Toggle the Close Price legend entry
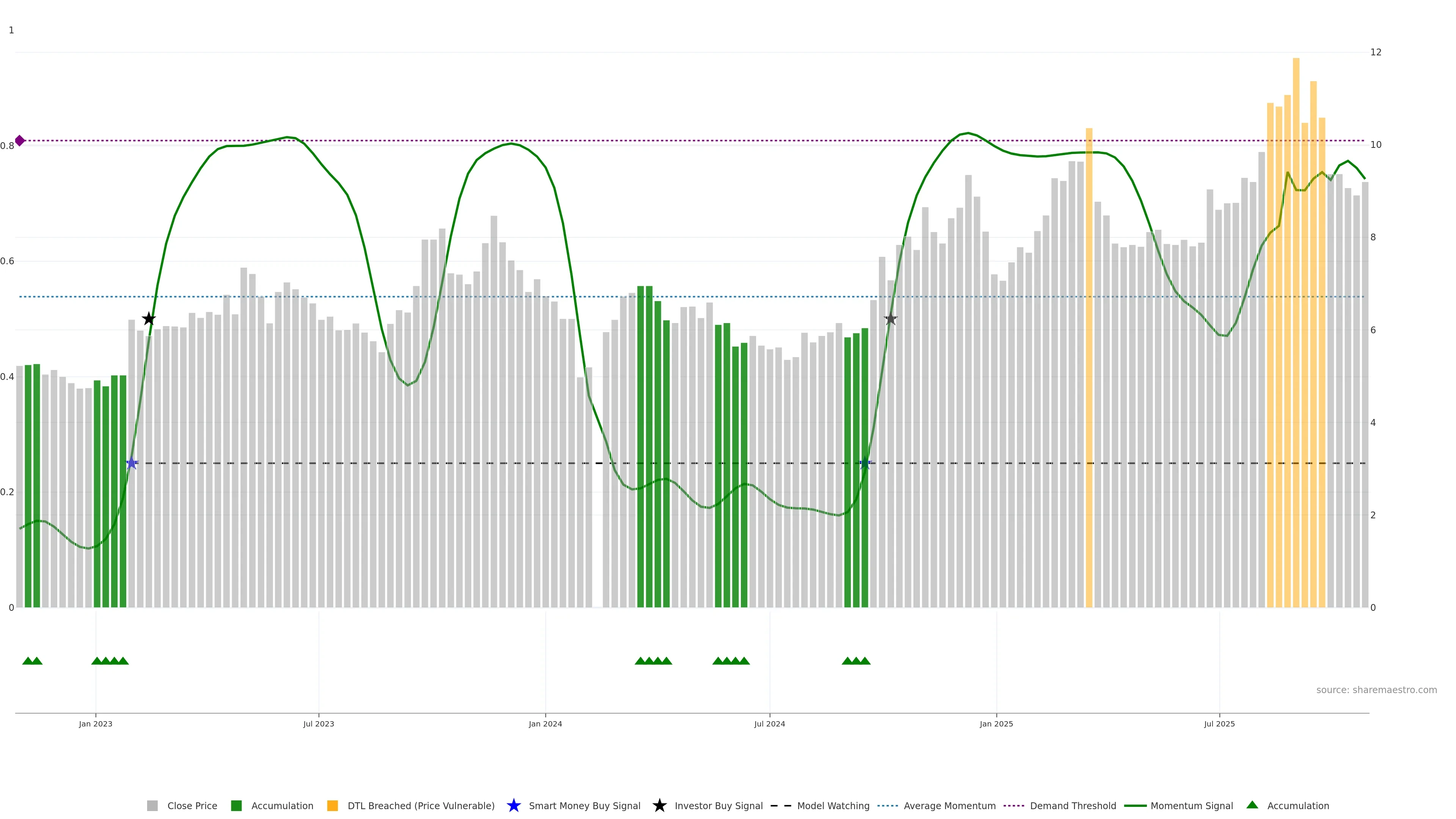Screen dimensions: 1456x819 (x=191, y=806)
